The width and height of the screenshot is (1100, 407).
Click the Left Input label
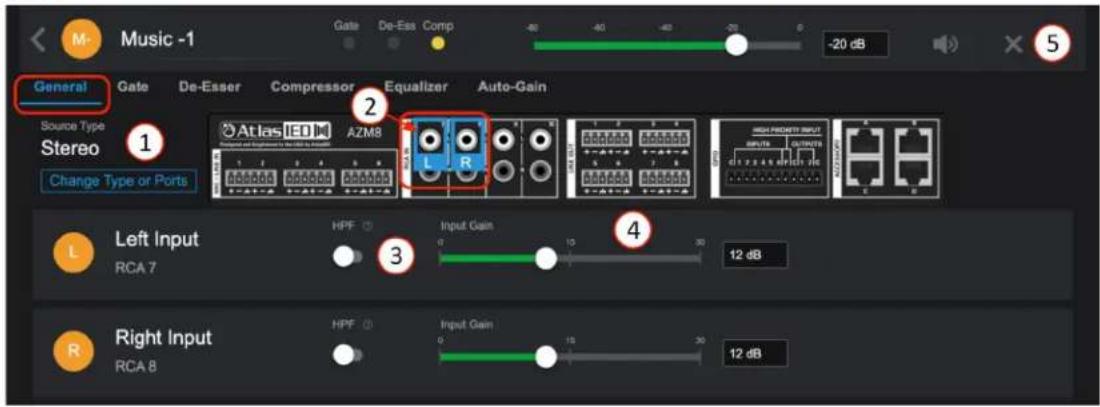point(157,239)
